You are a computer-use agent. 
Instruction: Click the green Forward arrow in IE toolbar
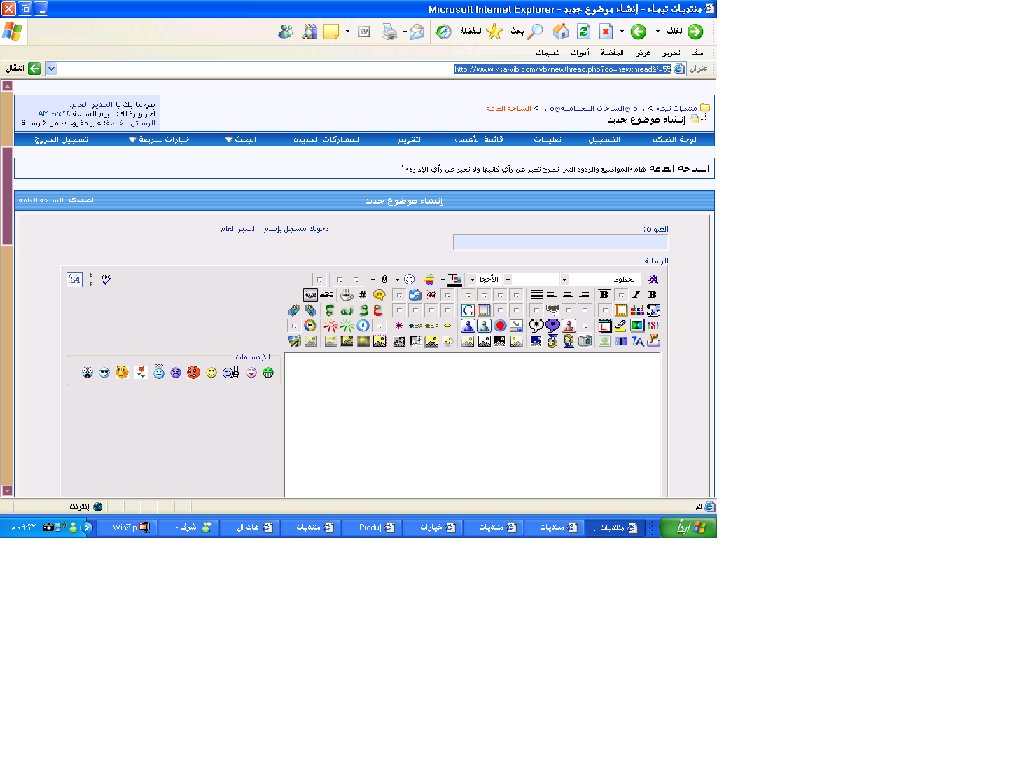(x=638, y=31)
